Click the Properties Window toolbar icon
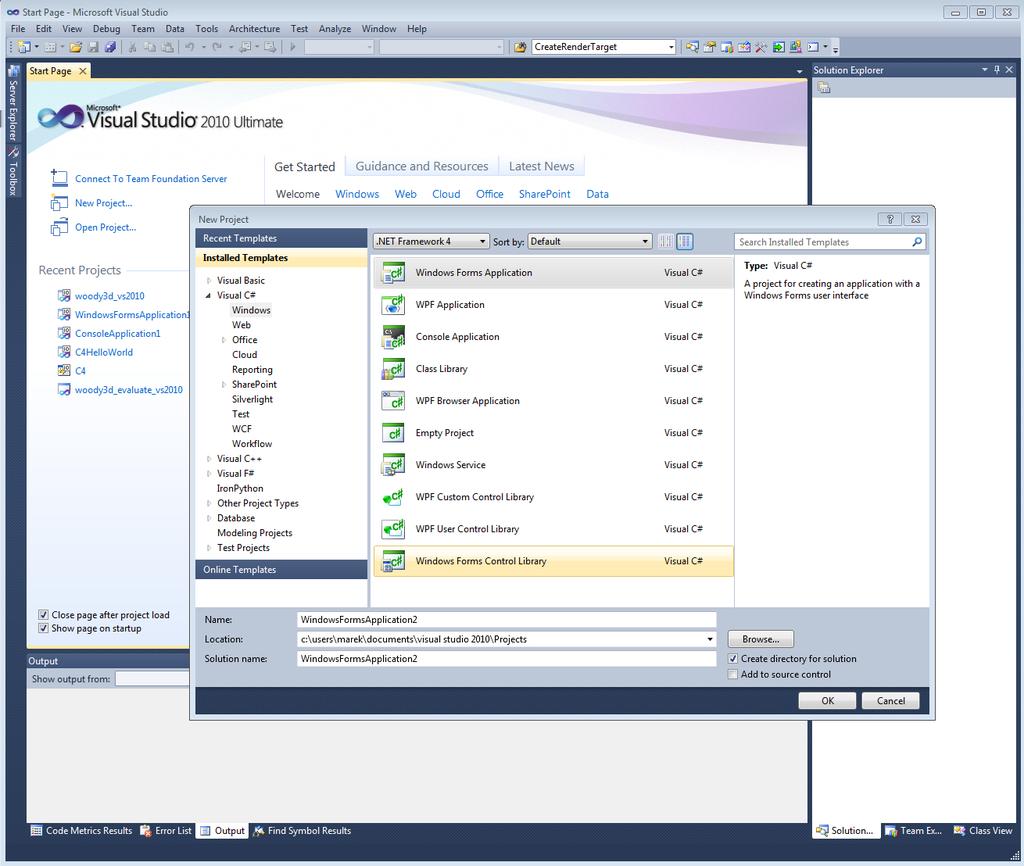Viewport: 1024px width, 866px height. coord(709,47)
